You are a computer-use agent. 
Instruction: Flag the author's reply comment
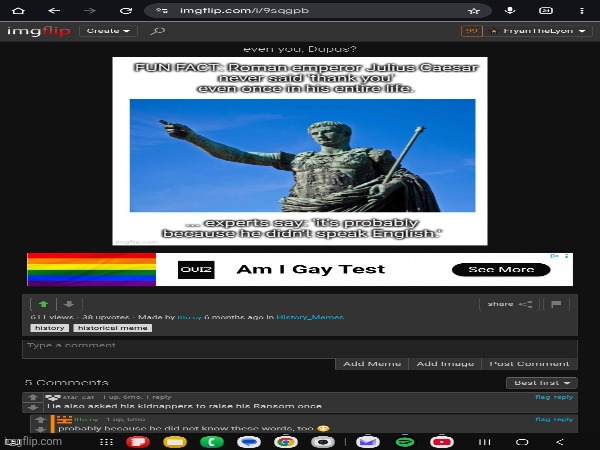(543, 419)
